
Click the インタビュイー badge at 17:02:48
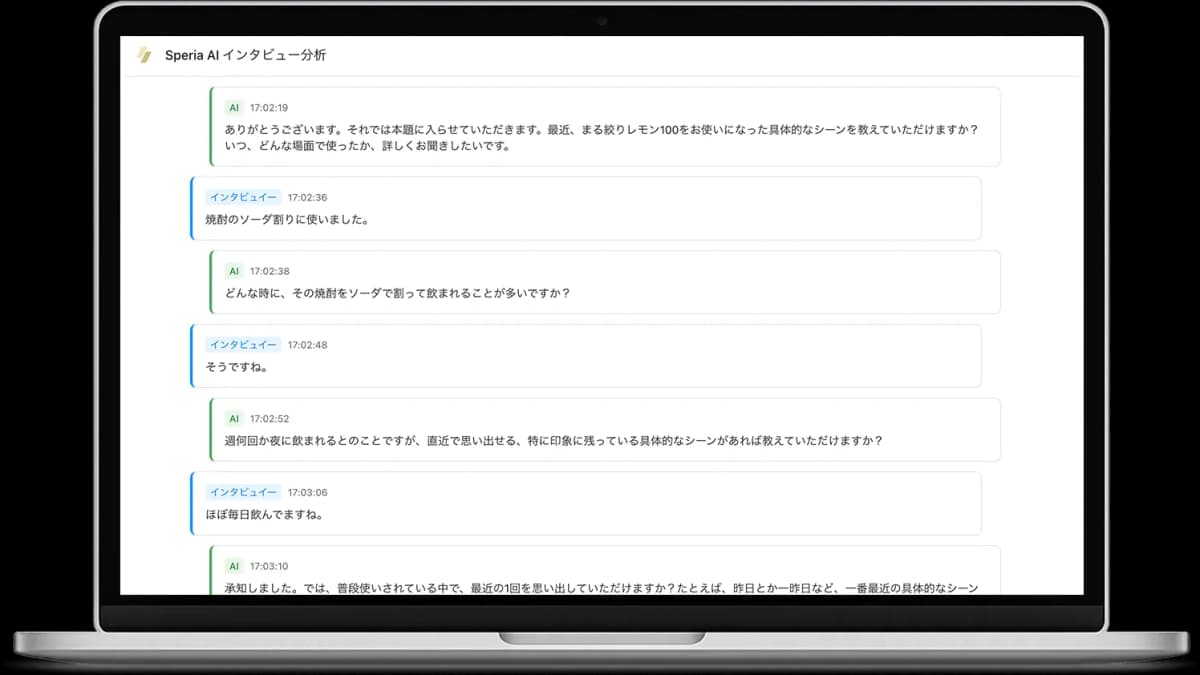coord(244,344)
